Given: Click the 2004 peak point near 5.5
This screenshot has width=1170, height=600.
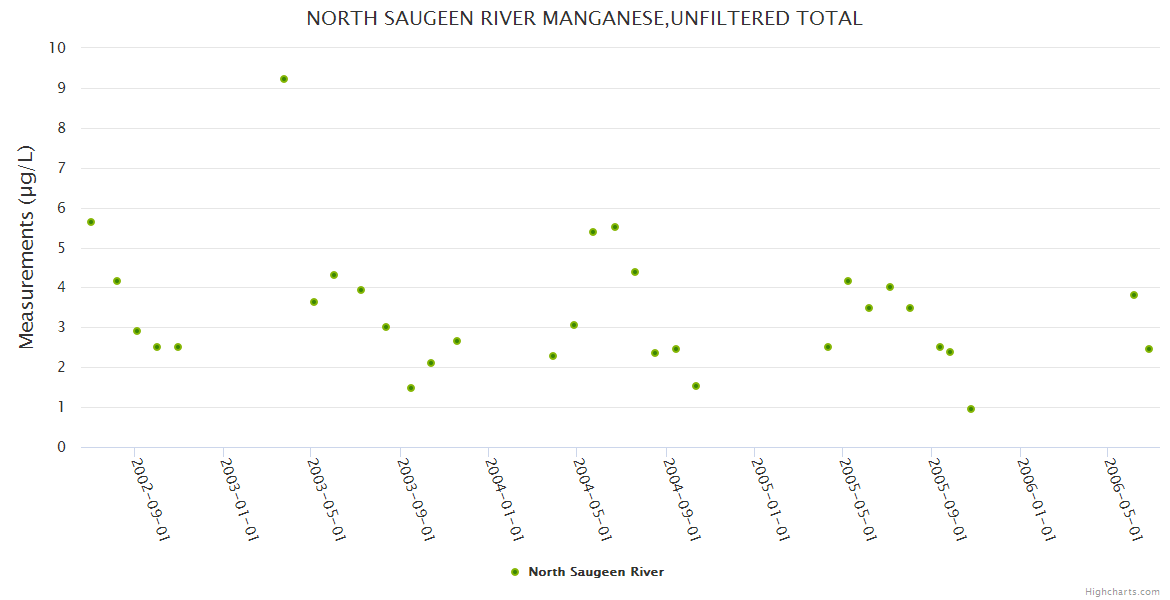Looking at the screenshot, I should point(615,227).
